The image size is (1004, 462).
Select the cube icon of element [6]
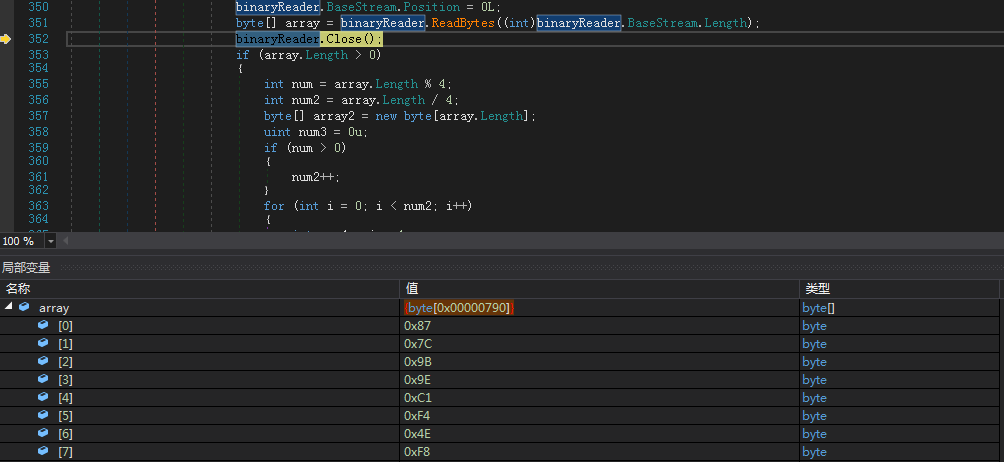[x=43, y=433]
